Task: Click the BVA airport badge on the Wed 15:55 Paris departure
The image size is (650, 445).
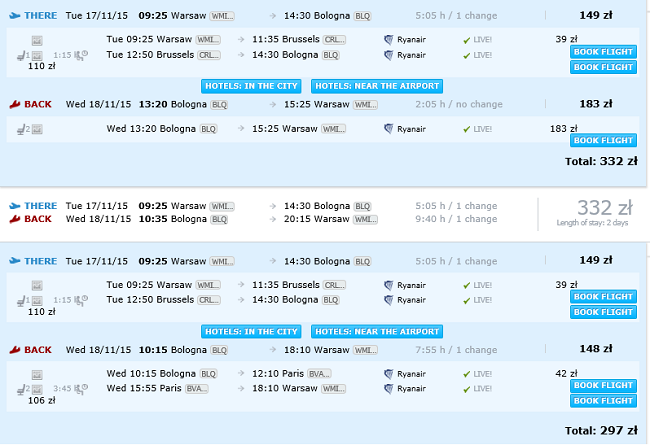Action: (x=196, y=389)
